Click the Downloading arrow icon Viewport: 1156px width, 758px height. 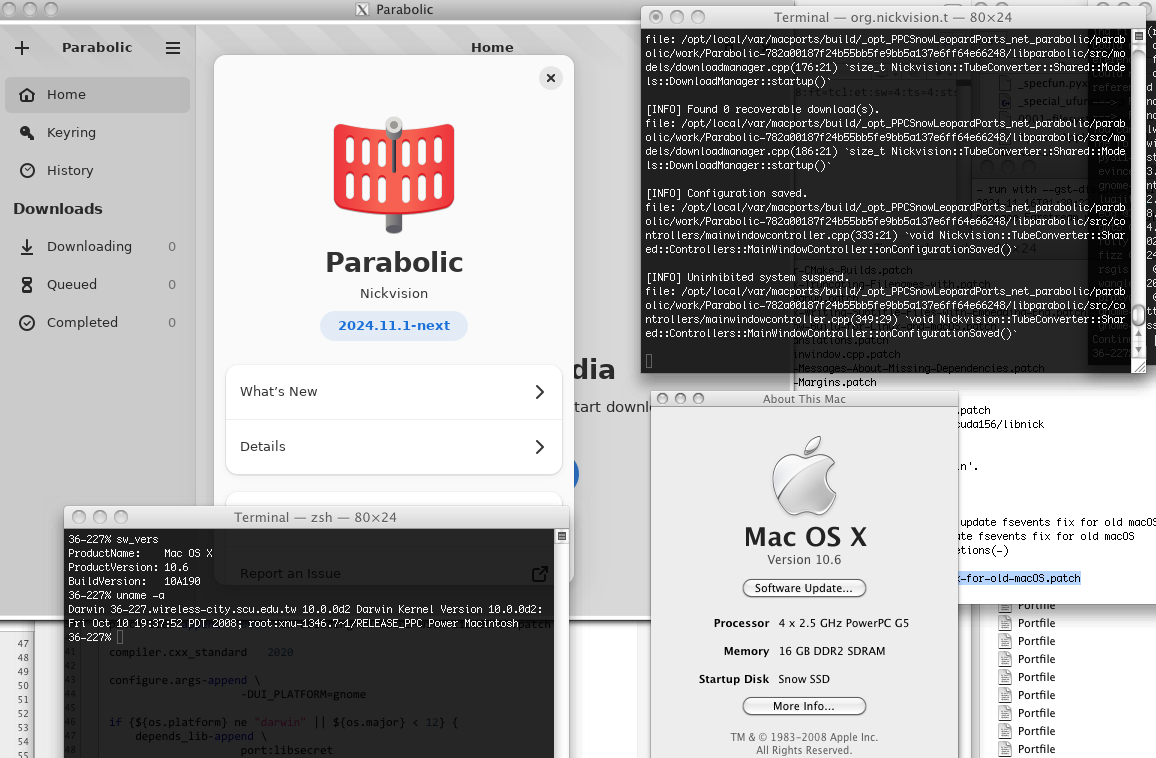pyautogui.click(x=27, y=247)
